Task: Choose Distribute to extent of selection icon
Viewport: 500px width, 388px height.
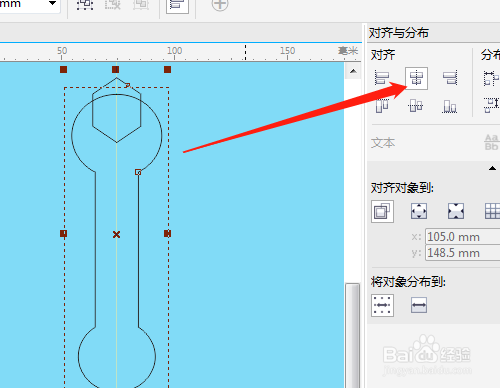Action: click(382, 305)
